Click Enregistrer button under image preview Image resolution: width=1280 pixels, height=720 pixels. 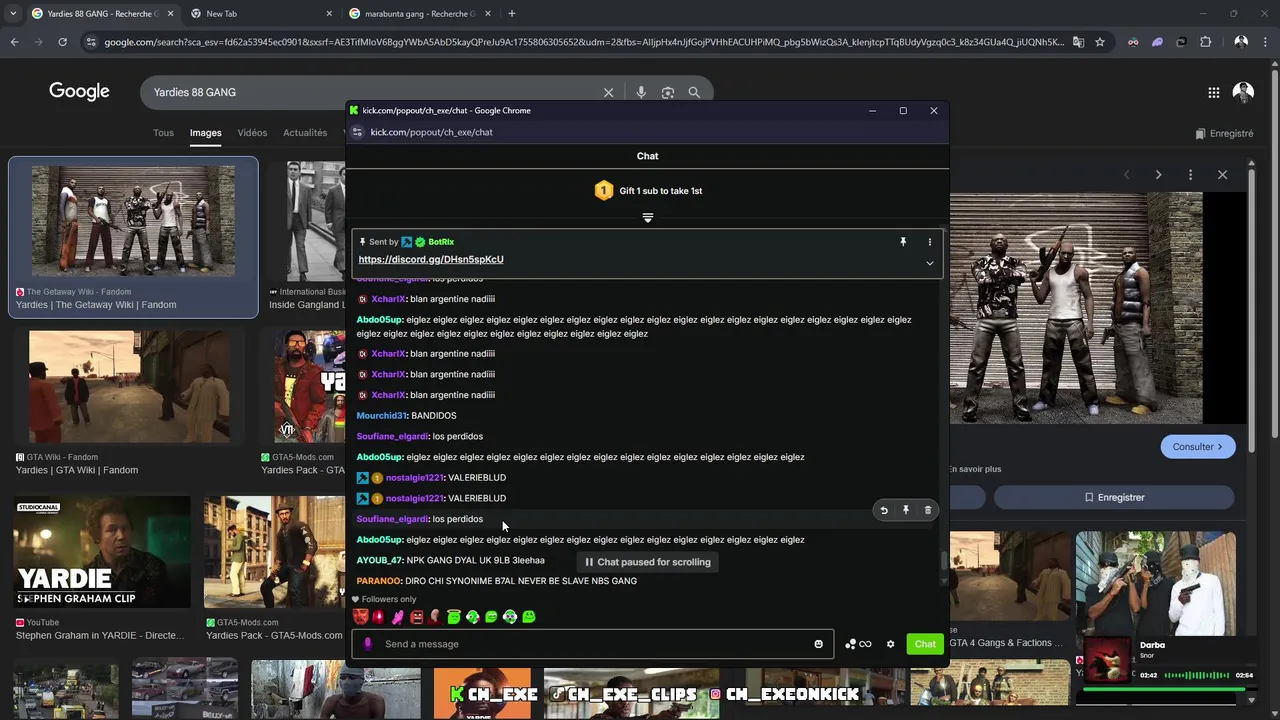pyautogui.click(x=1114, y=497)
